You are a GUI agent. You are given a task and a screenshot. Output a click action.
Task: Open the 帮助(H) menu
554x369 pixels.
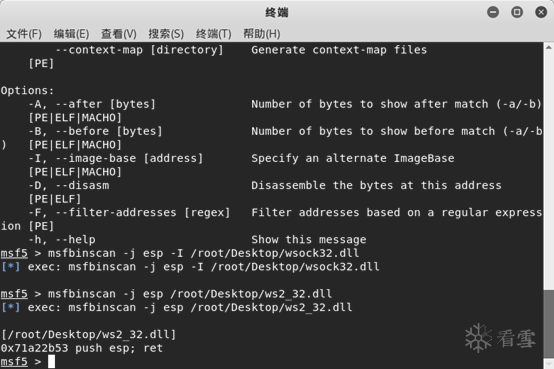point(262,34)
